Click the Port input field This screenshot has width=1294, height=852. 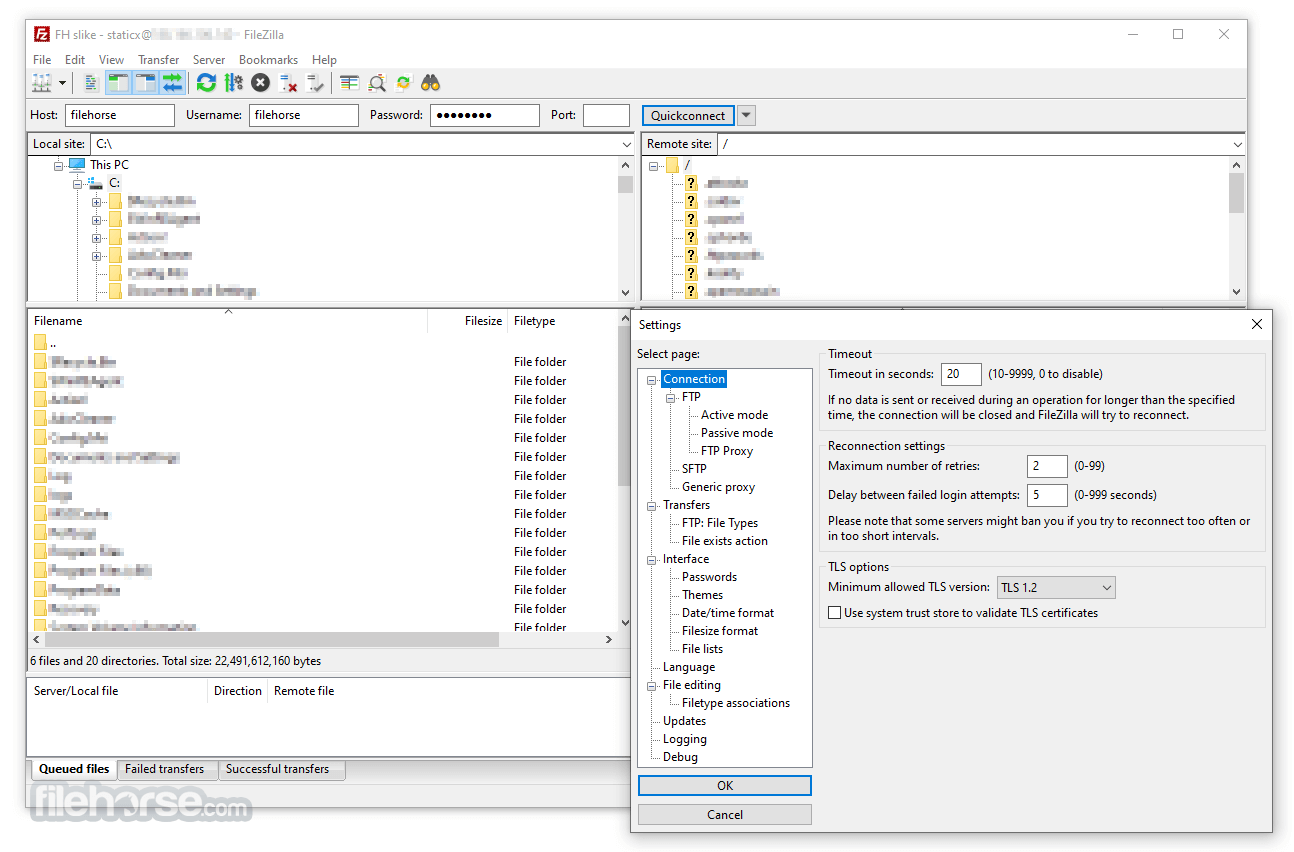tap(606, 115)
